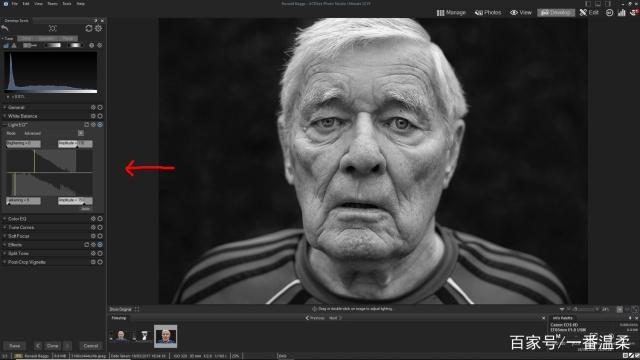This screenshot has width=640, height=360.
Task: Click the Save button
Action: tap(15, 346)
